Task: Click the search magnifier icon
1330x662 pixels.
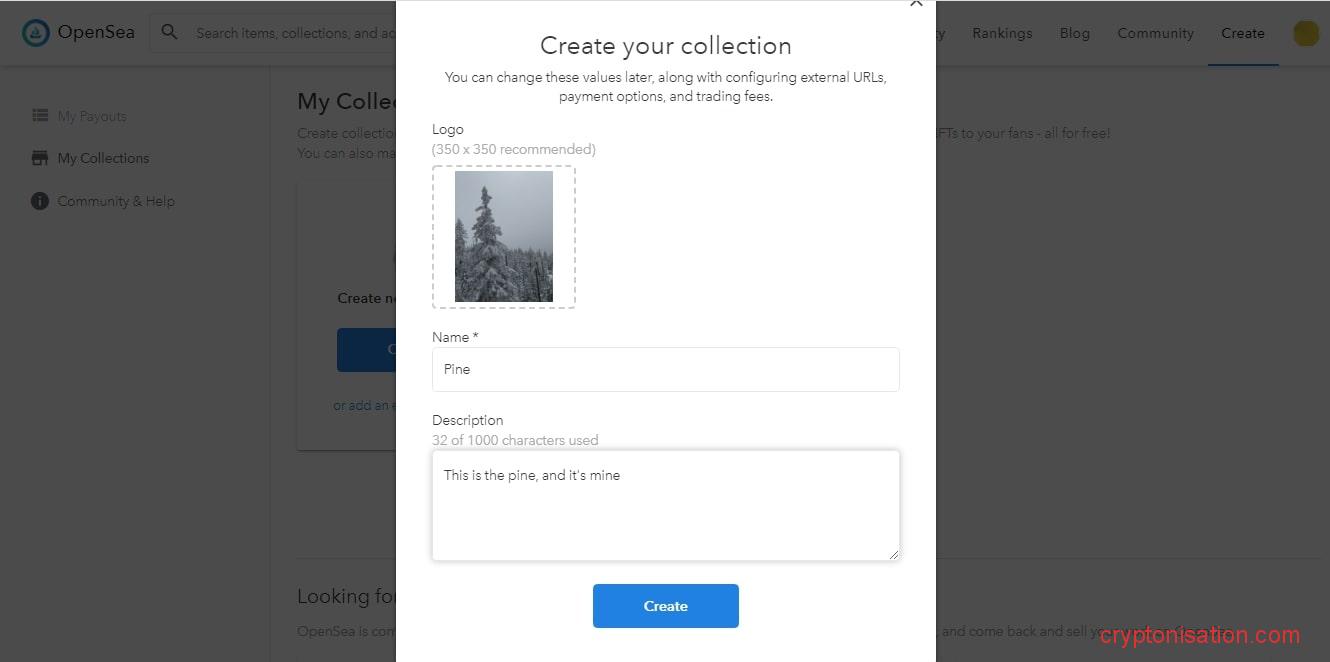Action: click(x=170, y=33)
